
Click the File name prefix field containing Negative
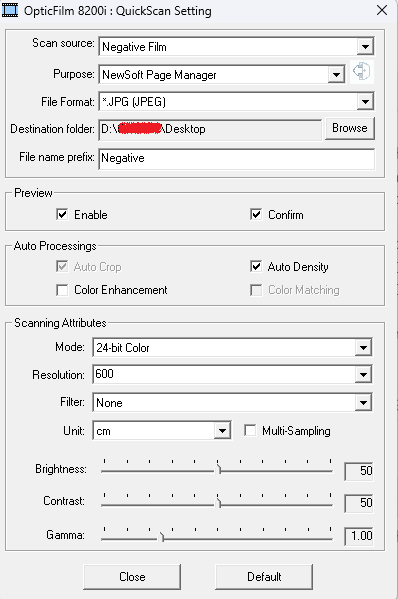coord(237,159)
